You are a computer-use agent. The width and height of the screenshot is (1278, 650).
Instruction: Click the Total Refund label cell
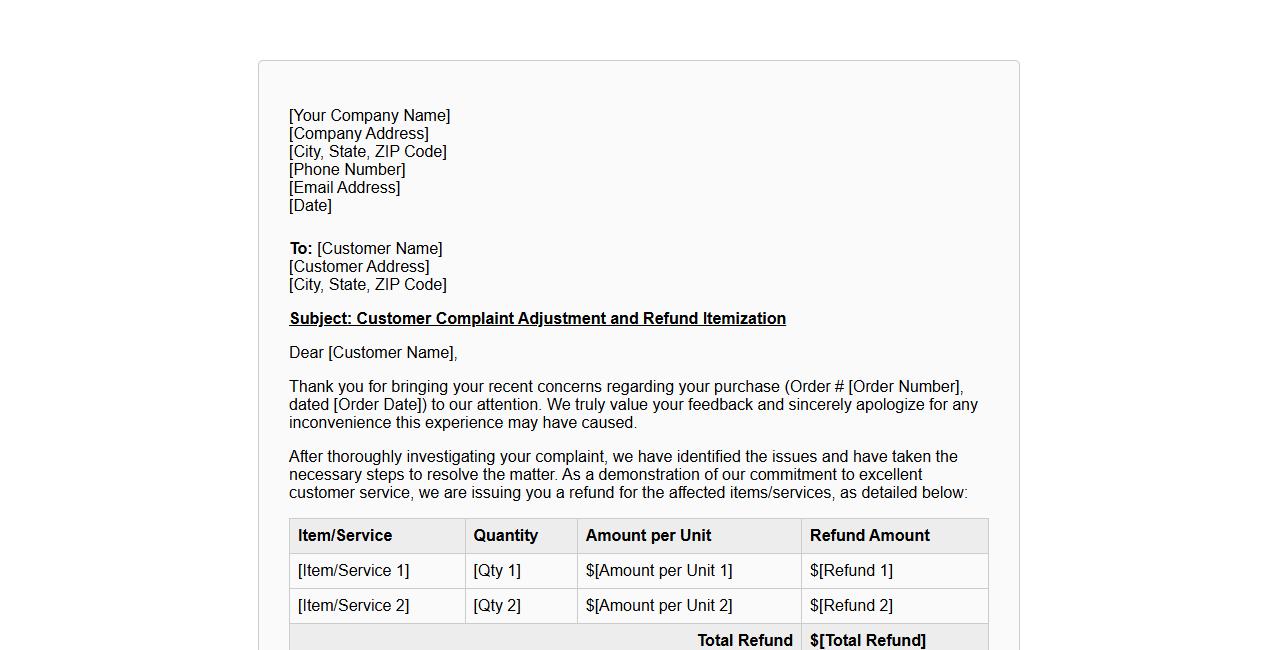pyautogui.click(x=744, y=640)
